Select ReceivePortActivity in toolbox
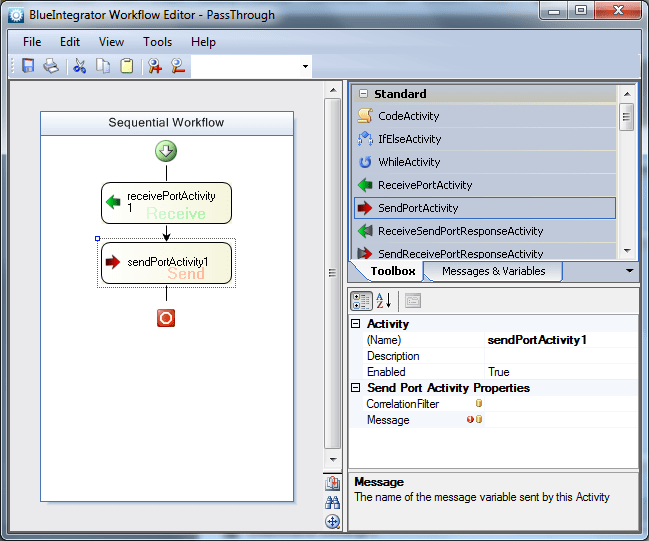The width and height of the screenshot is (649, 541). coord(485,185)
